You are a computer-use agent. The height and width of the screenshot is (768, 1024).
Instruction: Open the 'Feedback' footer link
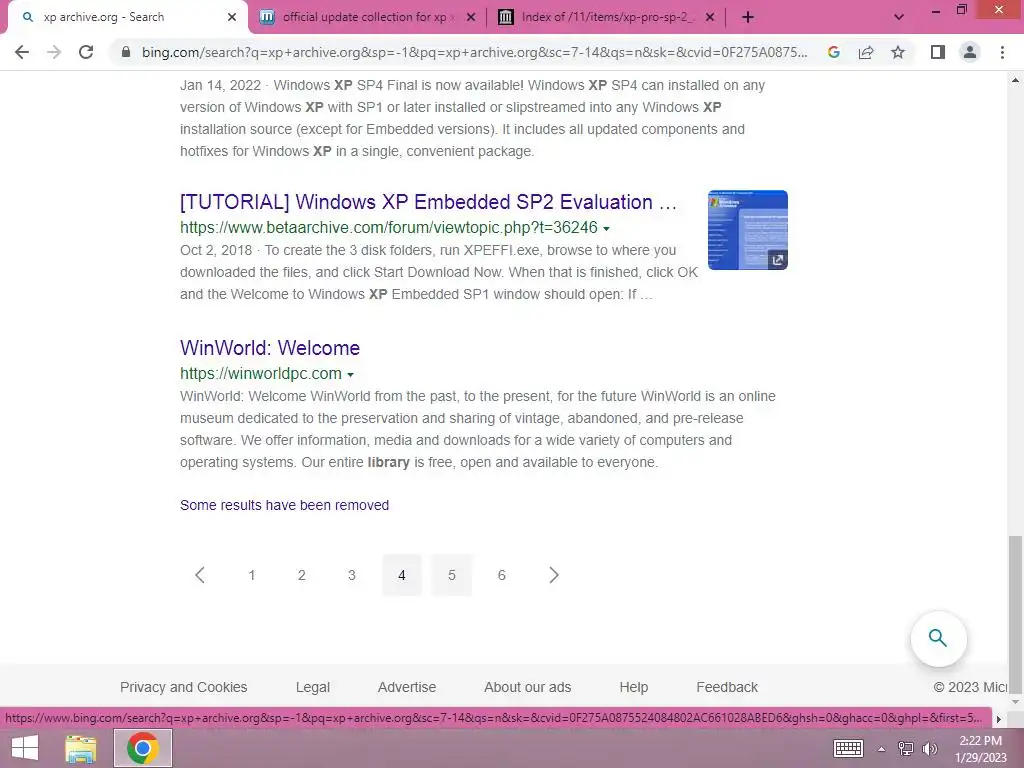tap(727, 687)
